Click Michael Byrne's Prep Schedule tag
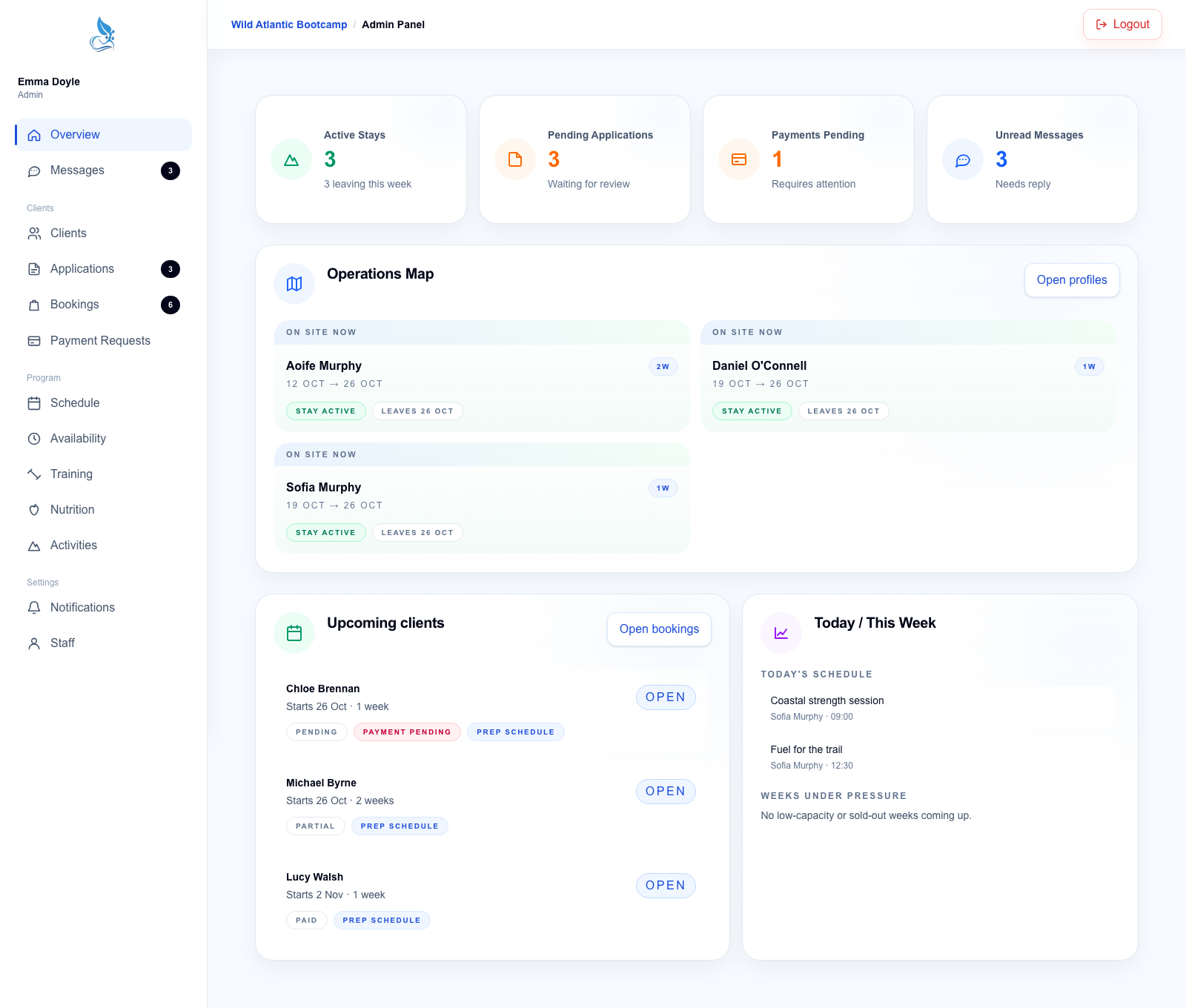 pos(400,826)
